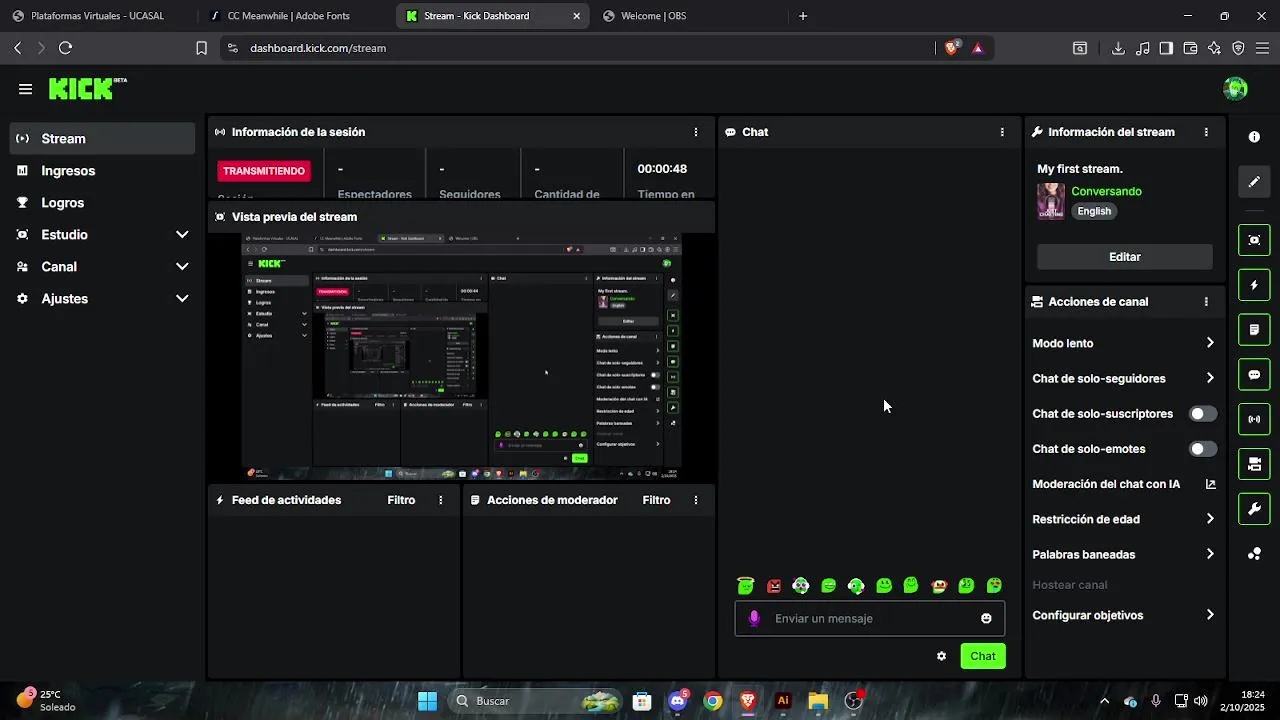
Task: Toggle the camera stream info widget icon in sidebar
Action: click(1254, 464)
